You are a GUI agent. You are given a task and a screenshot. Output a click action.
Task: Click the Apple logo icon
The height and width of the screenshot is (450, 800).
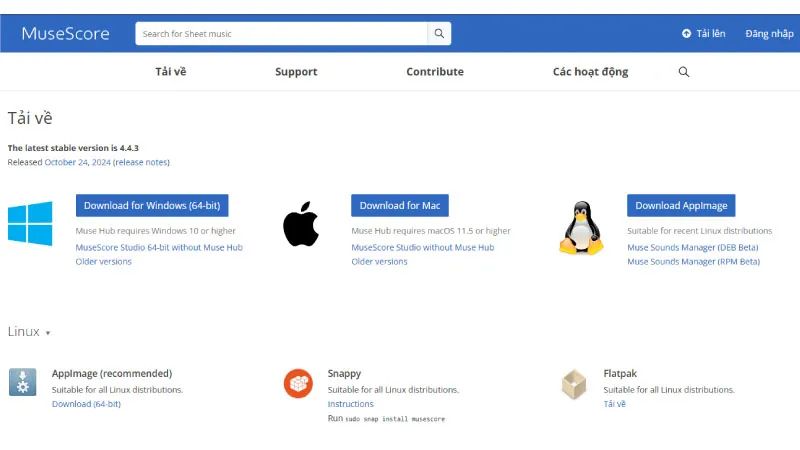coord(300,224)
